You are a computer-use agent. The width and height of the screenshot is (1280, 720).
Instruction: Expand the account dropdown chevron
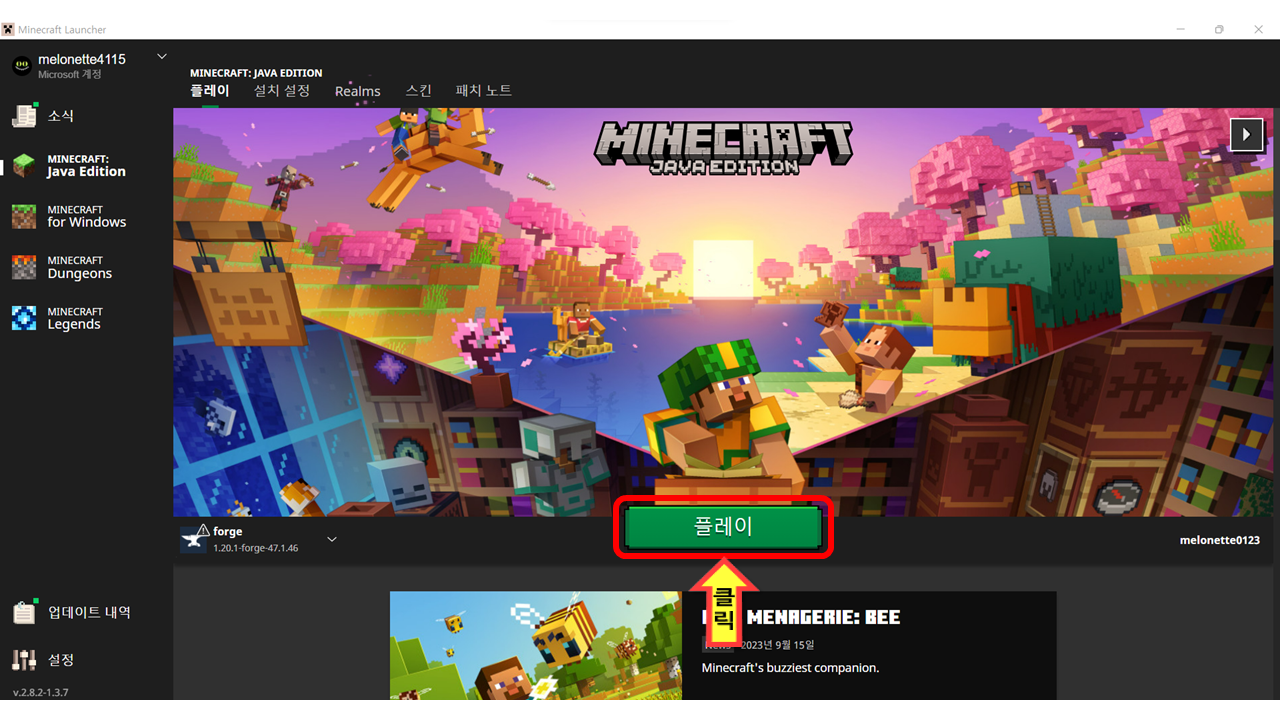162,57
